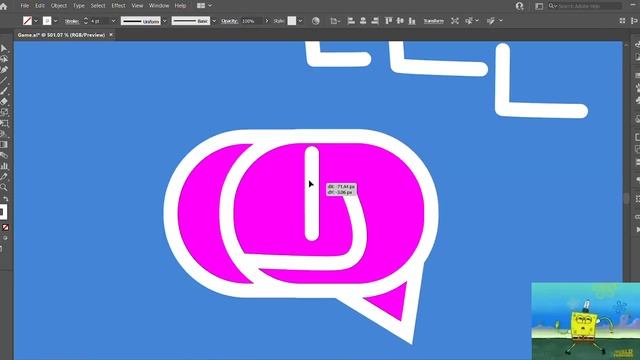Click Horizontal Align Center icon

click(363, 21)
